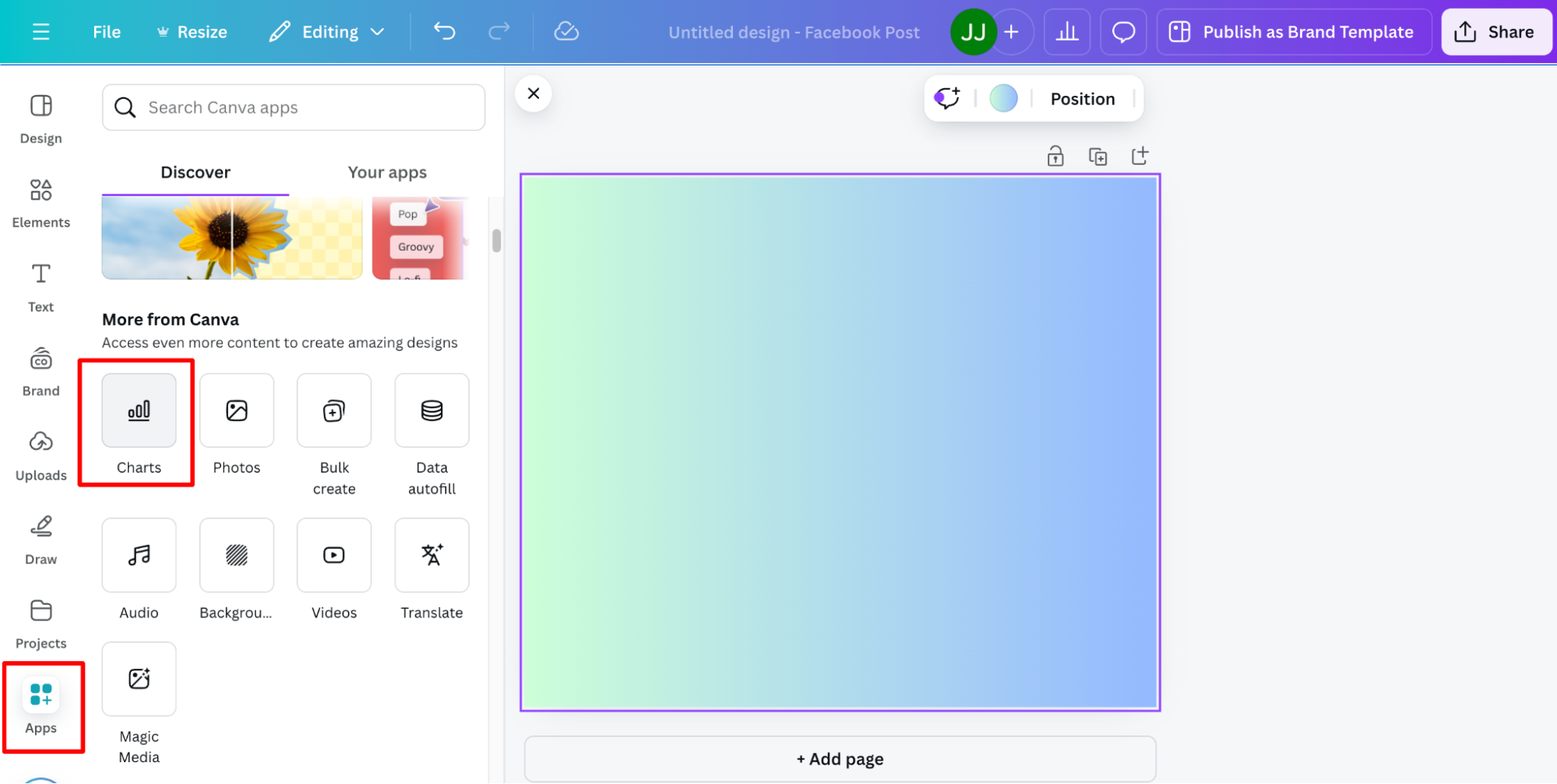Screen dimensions: 1557x784
Task: Switch to the Discover tab
Action: point(196,172)
